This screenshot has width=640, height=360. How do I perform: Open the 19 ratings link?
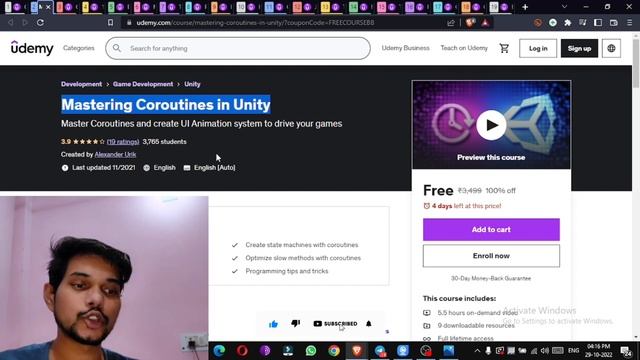pos(123,142)
